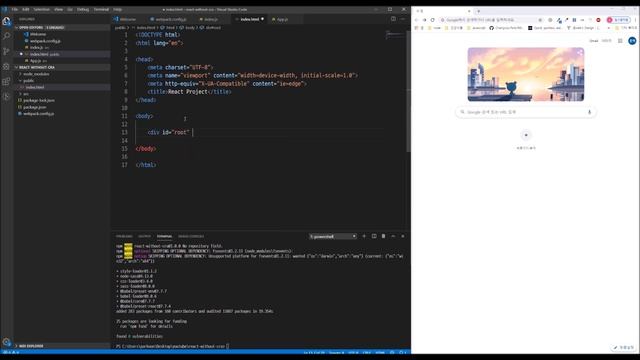
Task: Open the File menu
Action: coord(15,9)
